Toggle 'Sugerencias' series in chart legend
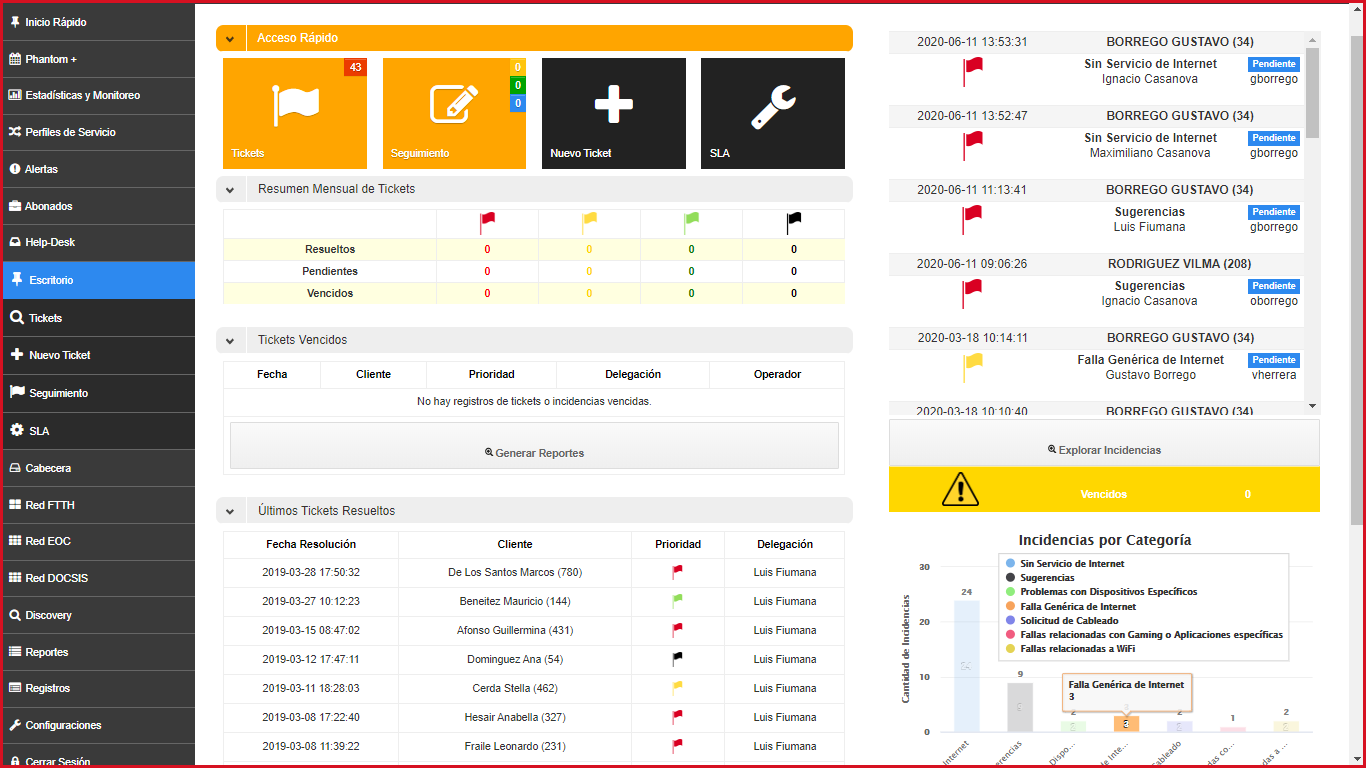 point(1046,578)
